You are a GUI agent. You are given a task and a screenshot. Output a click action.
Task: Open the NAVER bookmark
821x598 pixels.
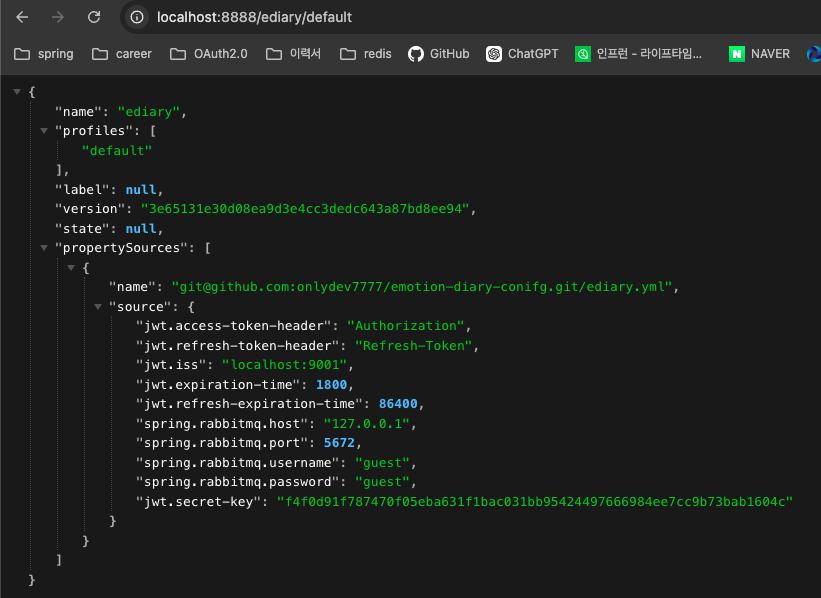pos(759,54)
